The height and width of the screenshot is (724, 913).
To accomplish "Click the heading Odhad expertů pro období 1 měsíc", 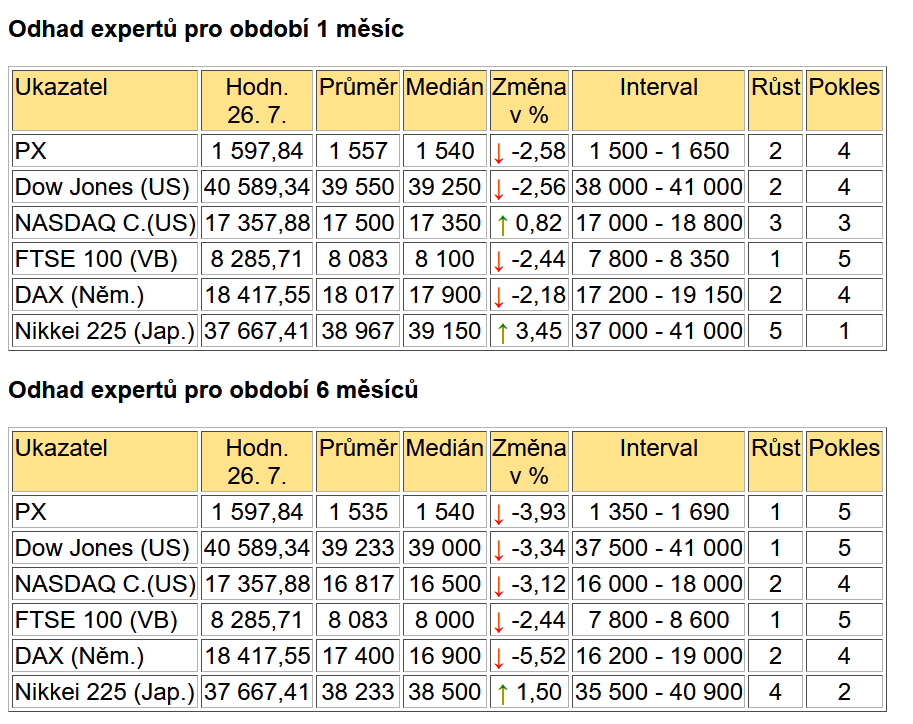I will click(206, 29).
